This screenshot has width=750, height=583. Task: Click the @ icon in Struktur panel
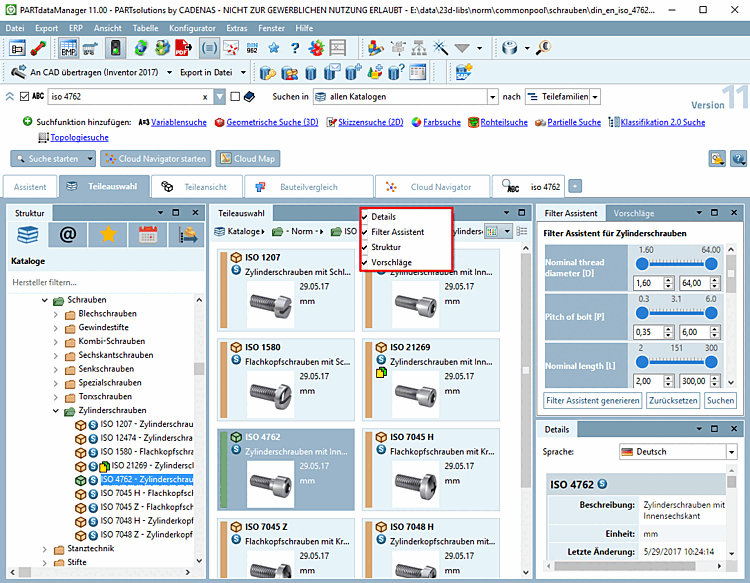click(67, 236)
